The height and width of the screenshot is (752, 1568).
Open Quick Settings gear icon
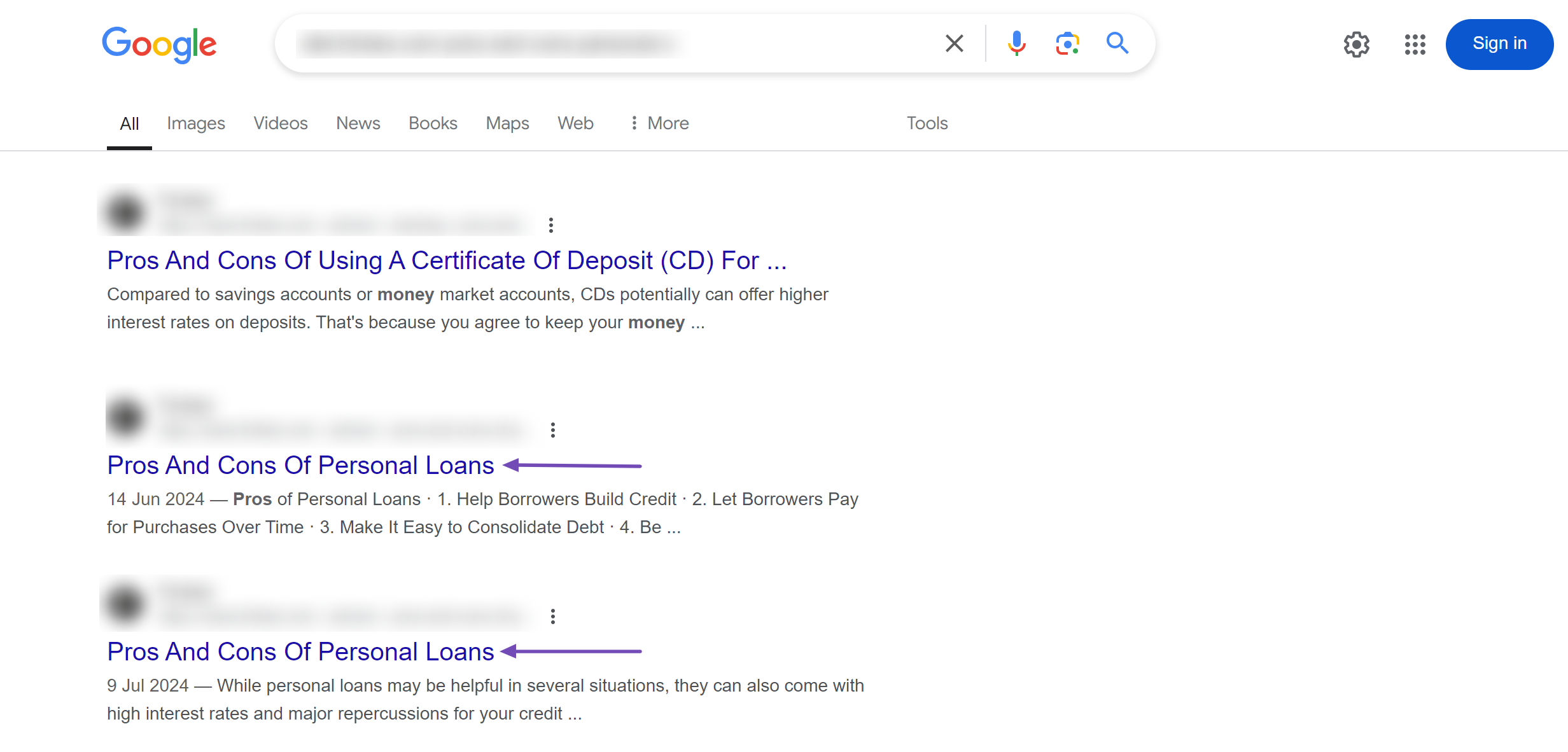(x=1356, y=44)
